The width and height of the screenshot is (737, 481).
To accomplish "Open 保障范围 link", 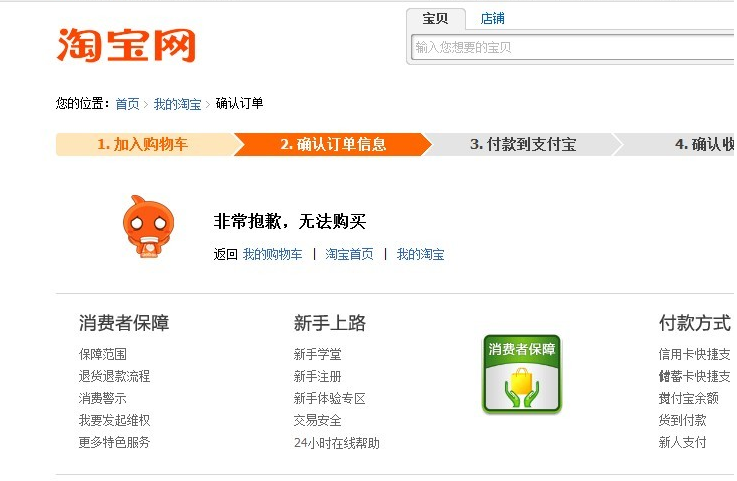I will 103,354.
